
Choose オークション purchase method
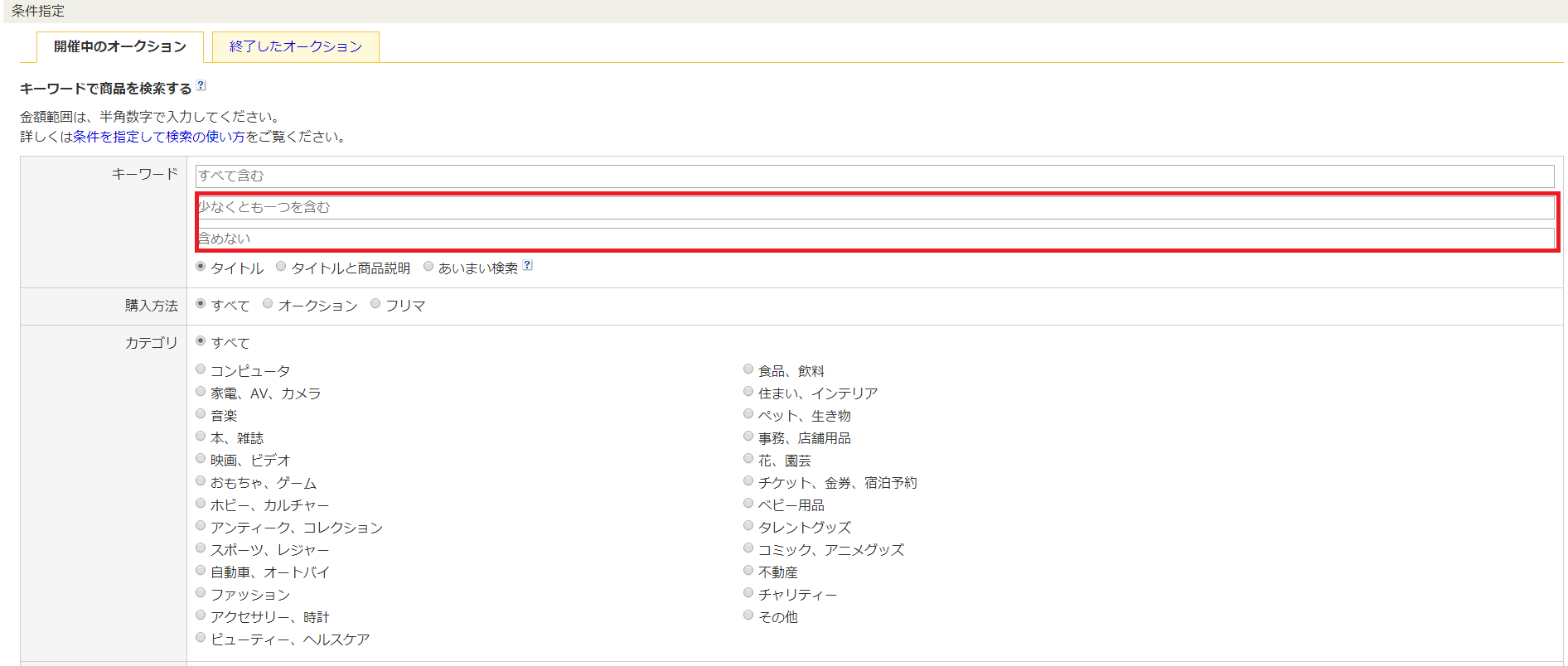coord(268,304)
